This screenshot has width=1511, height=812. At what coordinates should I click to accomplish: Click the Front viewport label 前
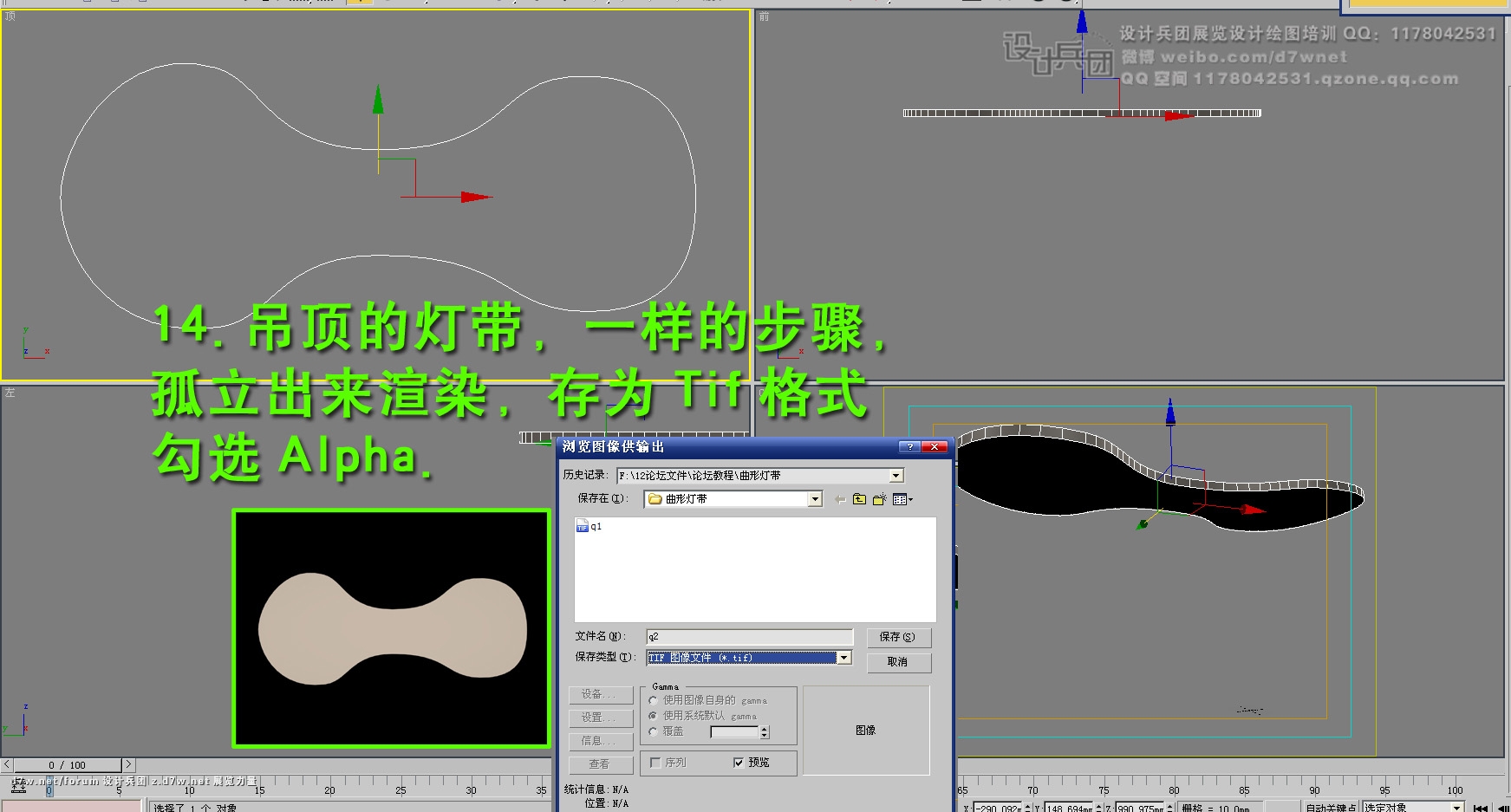pos(764,16)
